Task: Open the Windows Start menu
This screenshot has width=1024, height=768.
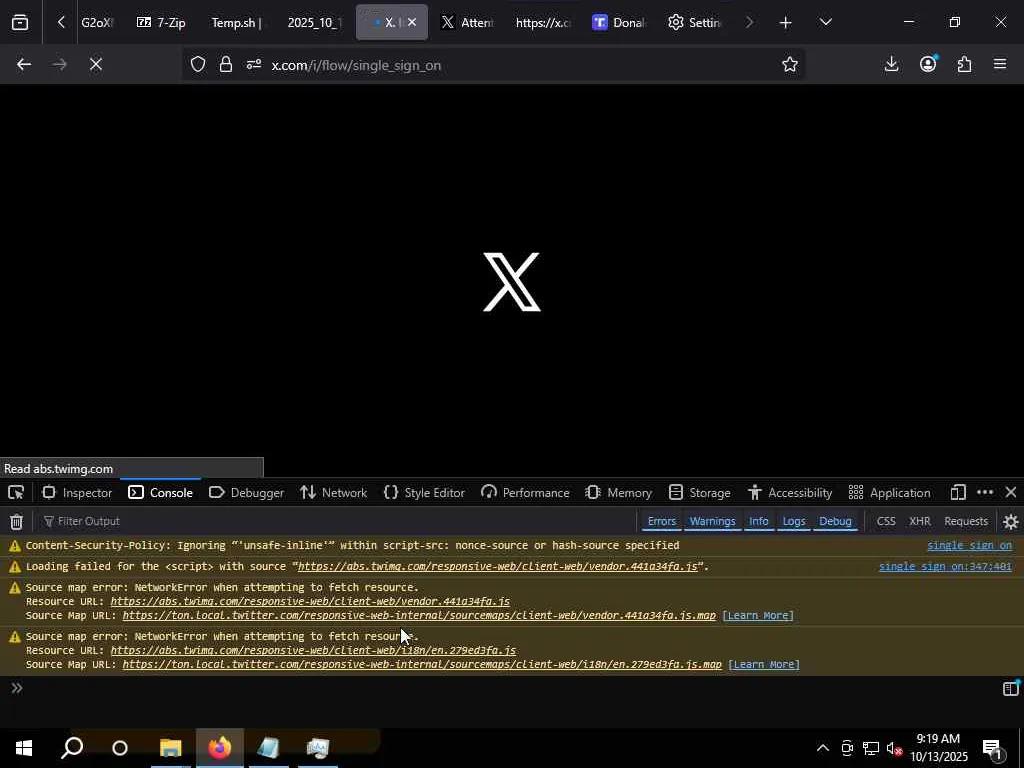Action: (24, 748)
